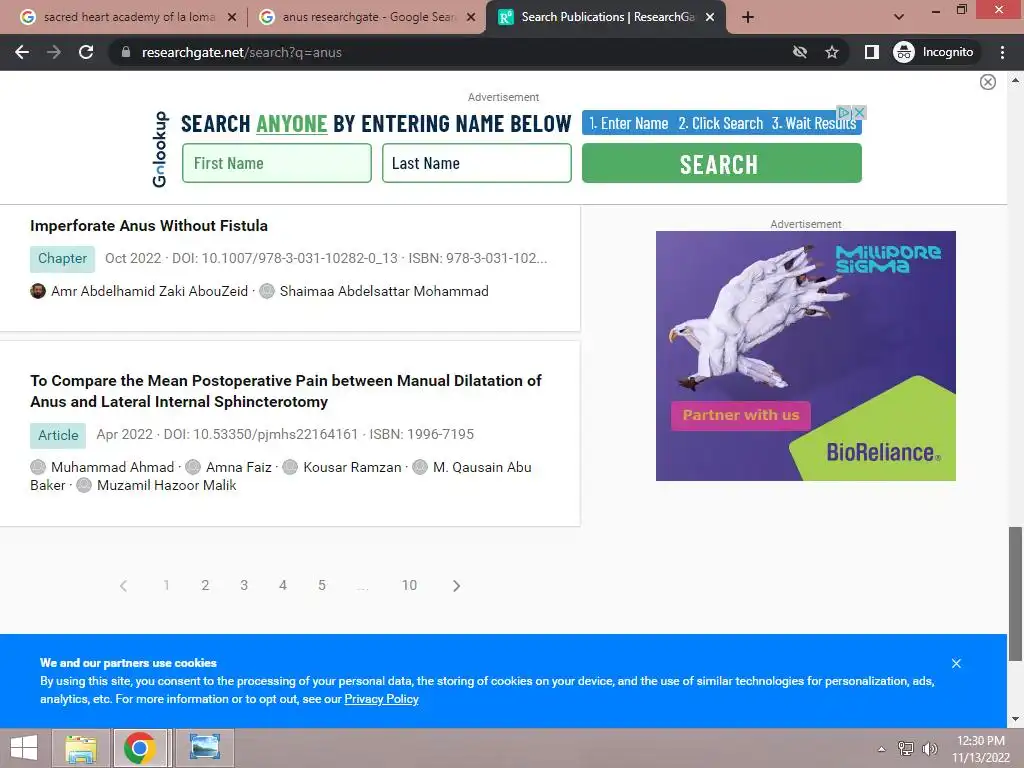This screenshot has height=768, width=1024.
Task: Go to results page 2
Action: tap(205, 586)
